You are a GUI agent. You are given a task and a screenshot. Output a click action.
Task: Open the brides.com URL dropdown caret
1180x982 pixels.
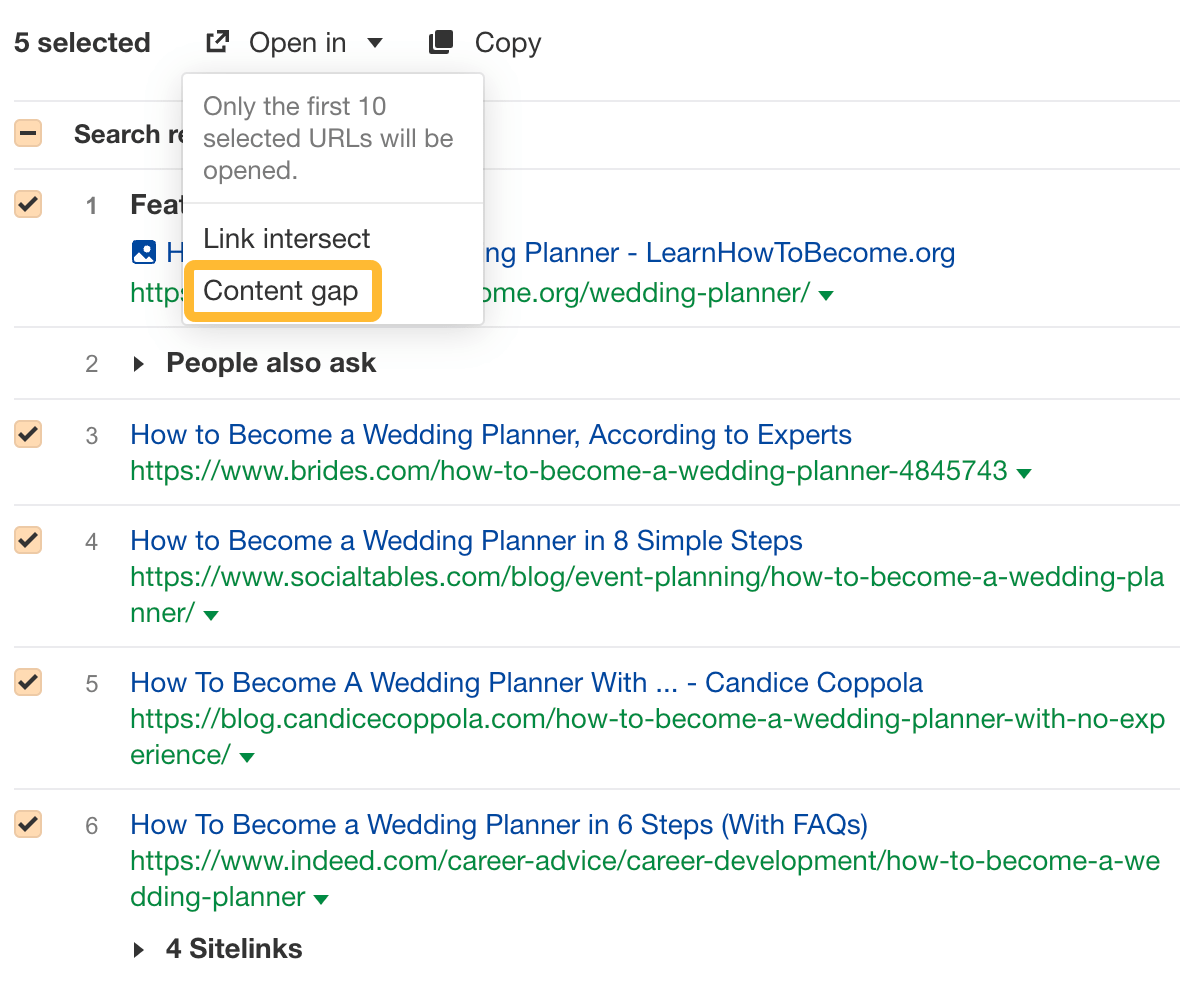click(1024, 471)
